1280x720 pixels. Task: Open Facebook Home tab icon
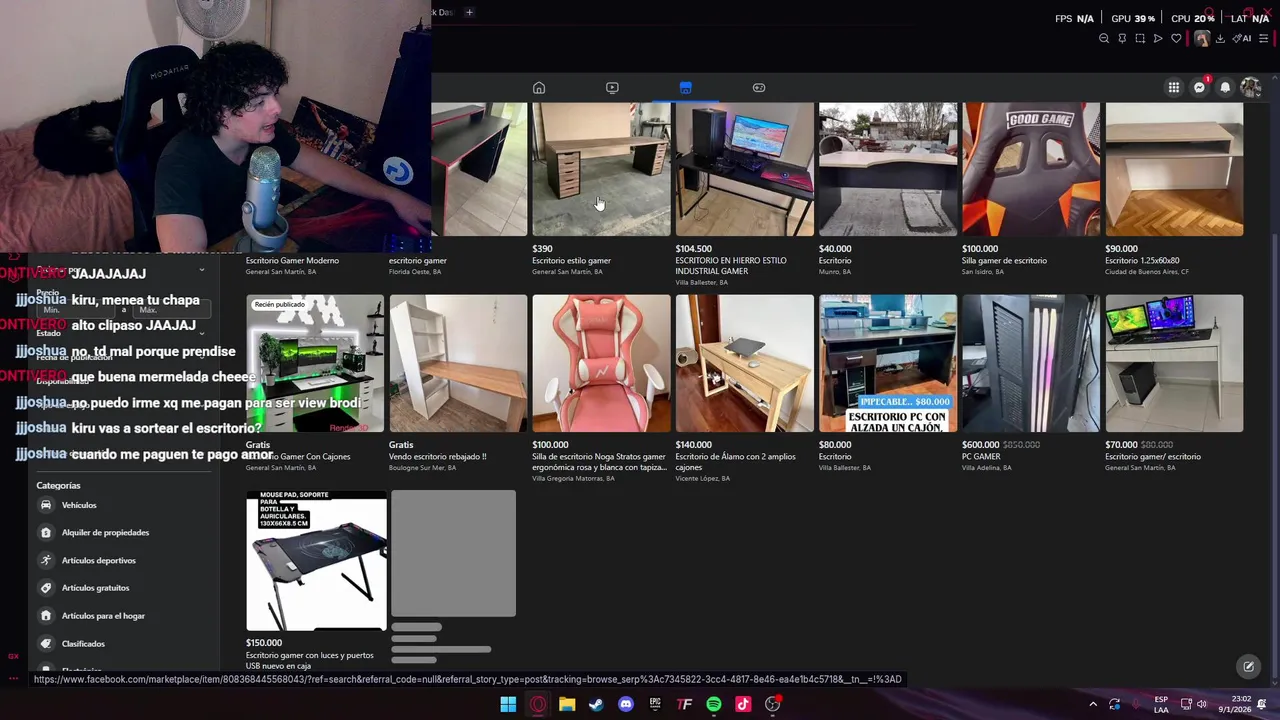tap(539, 88)
